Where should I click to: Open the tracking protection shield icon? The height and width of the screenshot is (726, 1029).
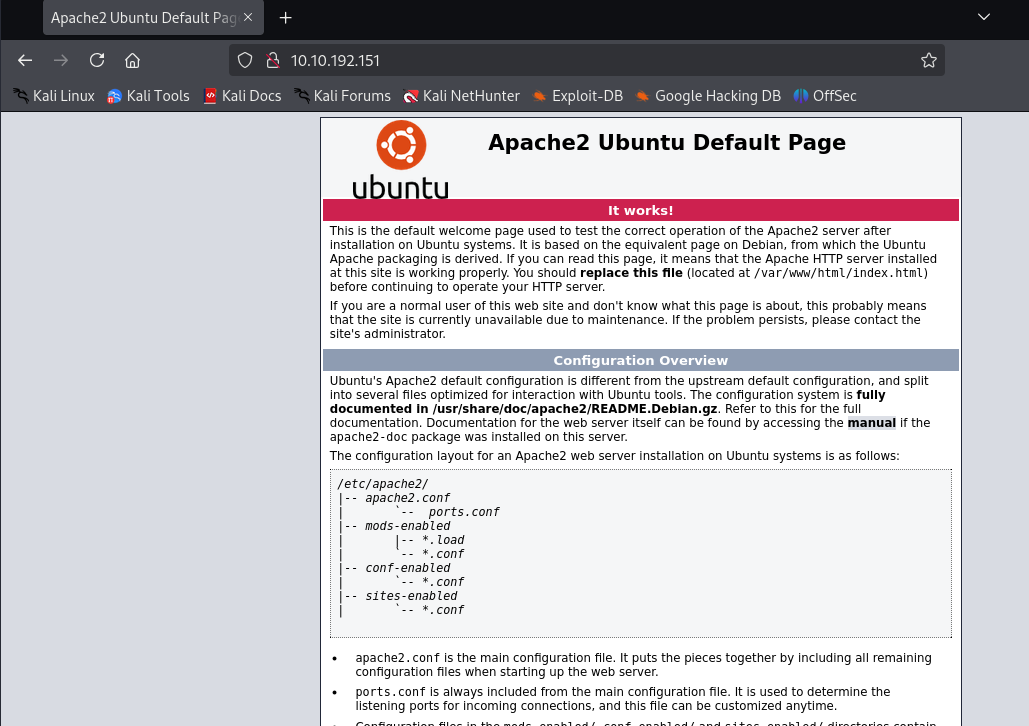245,60
